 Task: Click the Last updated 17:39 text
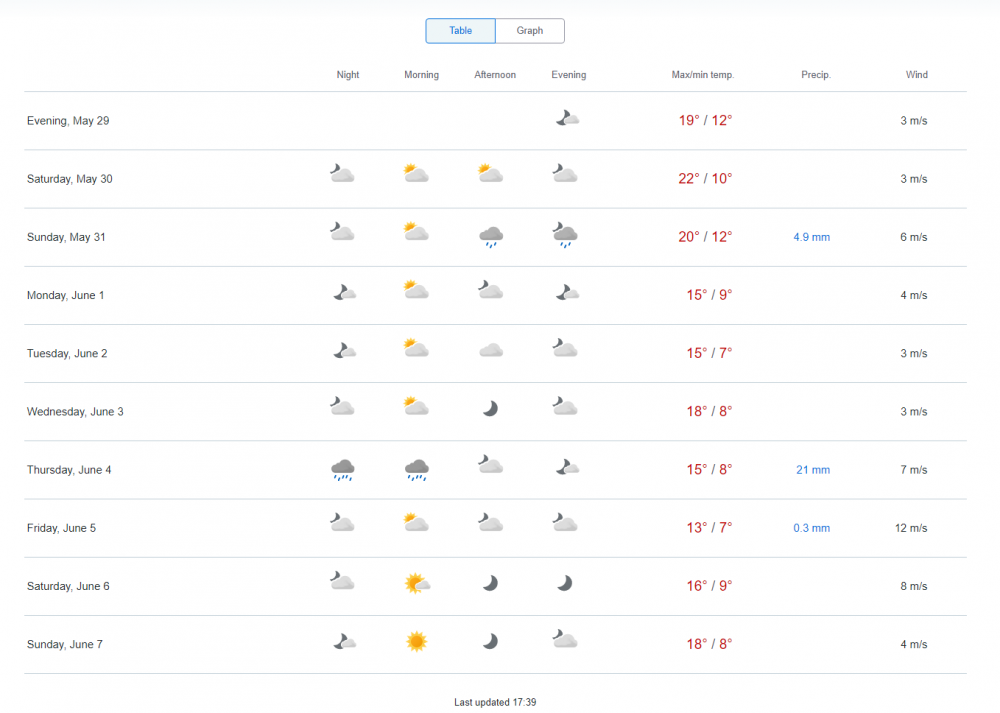coord(495,702)
